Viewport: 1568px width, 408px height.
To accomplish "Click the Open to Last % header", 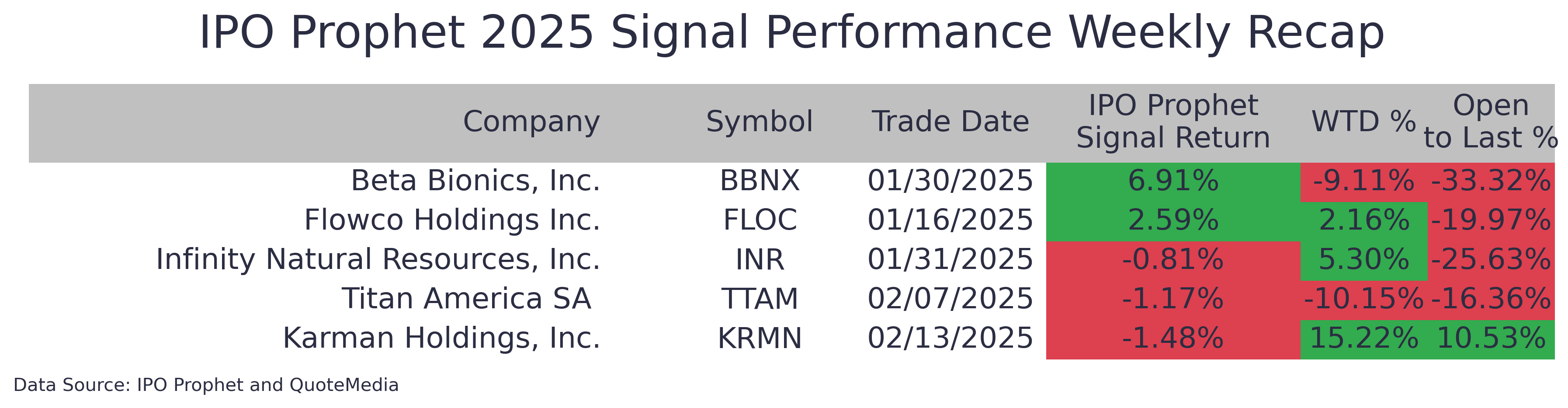I will point(1491,122).
